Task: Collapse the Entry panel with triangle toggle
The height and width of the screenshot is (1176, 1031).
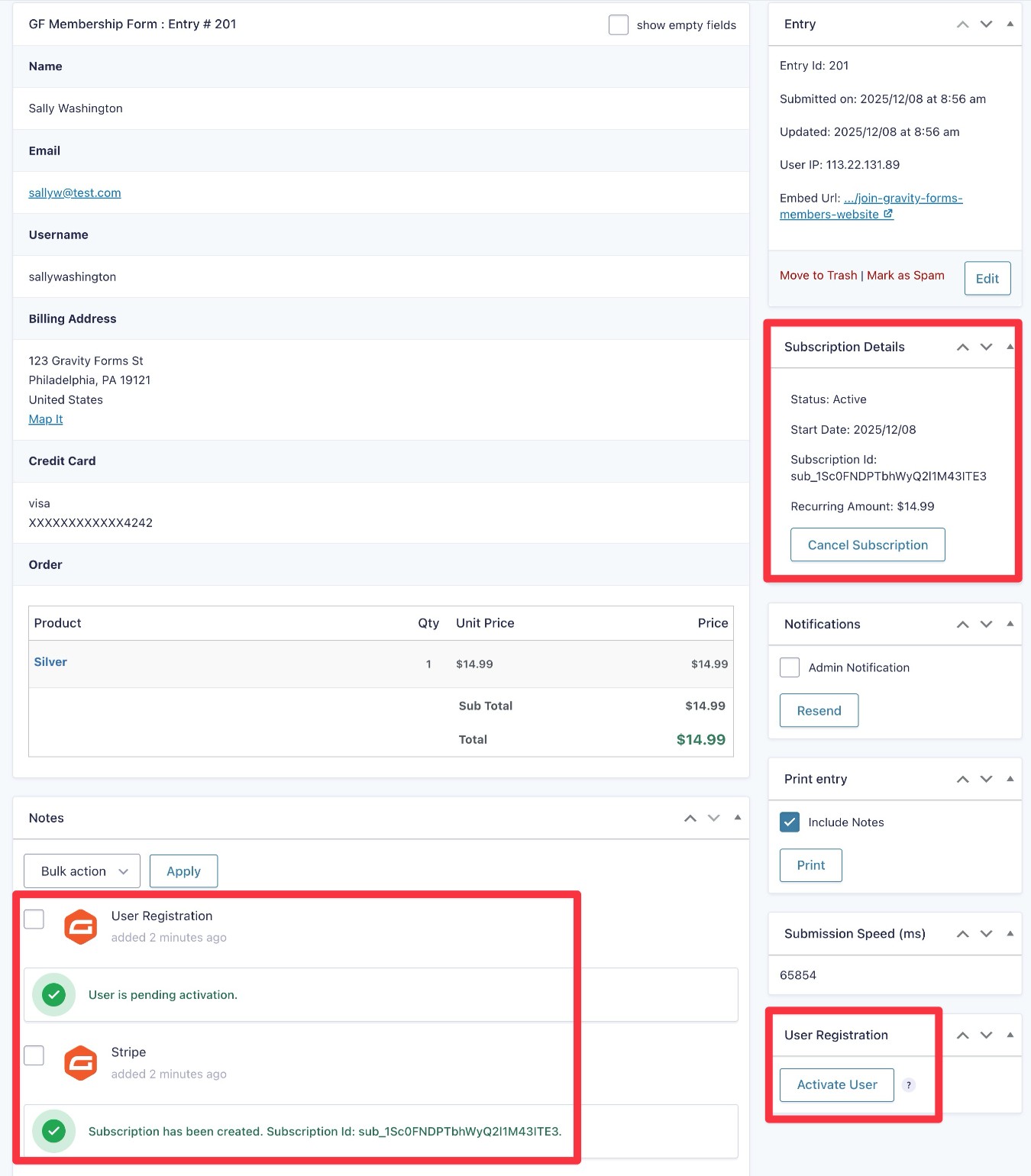Action: [x=1010, y=24]
